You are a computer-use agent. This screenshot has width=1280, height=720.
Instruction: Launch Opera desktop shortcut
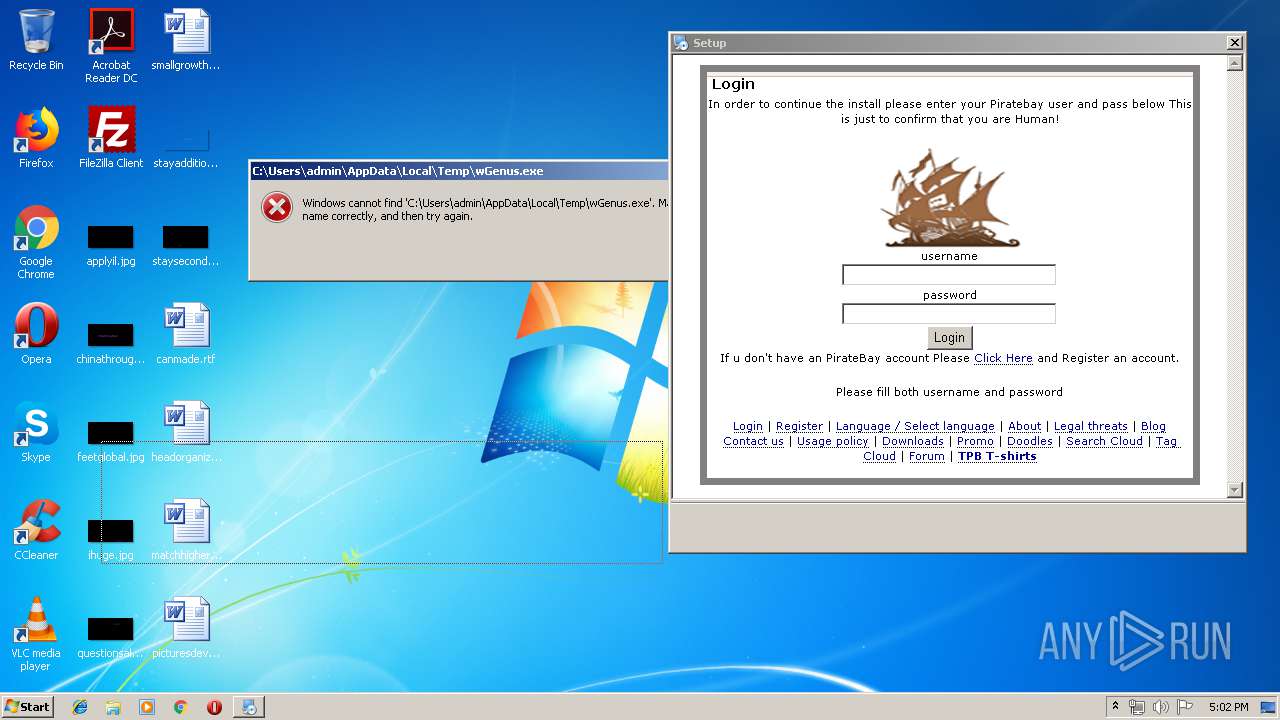pos(36,334)
